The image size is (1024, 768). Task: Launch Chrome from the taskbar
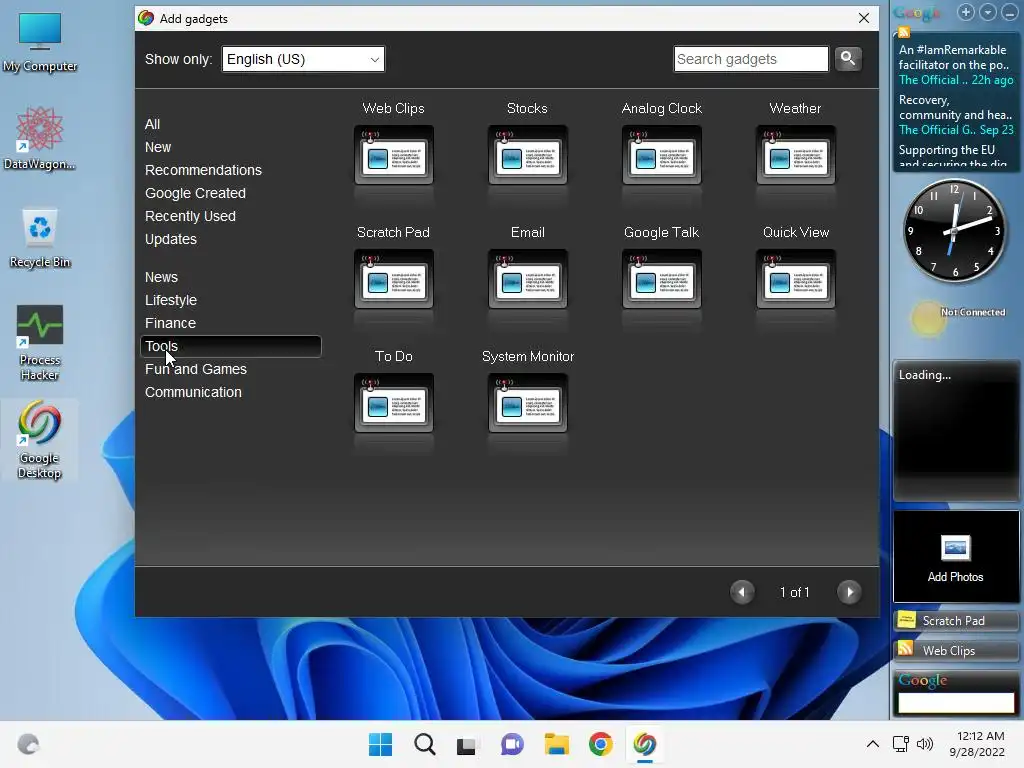pos(600,744)
